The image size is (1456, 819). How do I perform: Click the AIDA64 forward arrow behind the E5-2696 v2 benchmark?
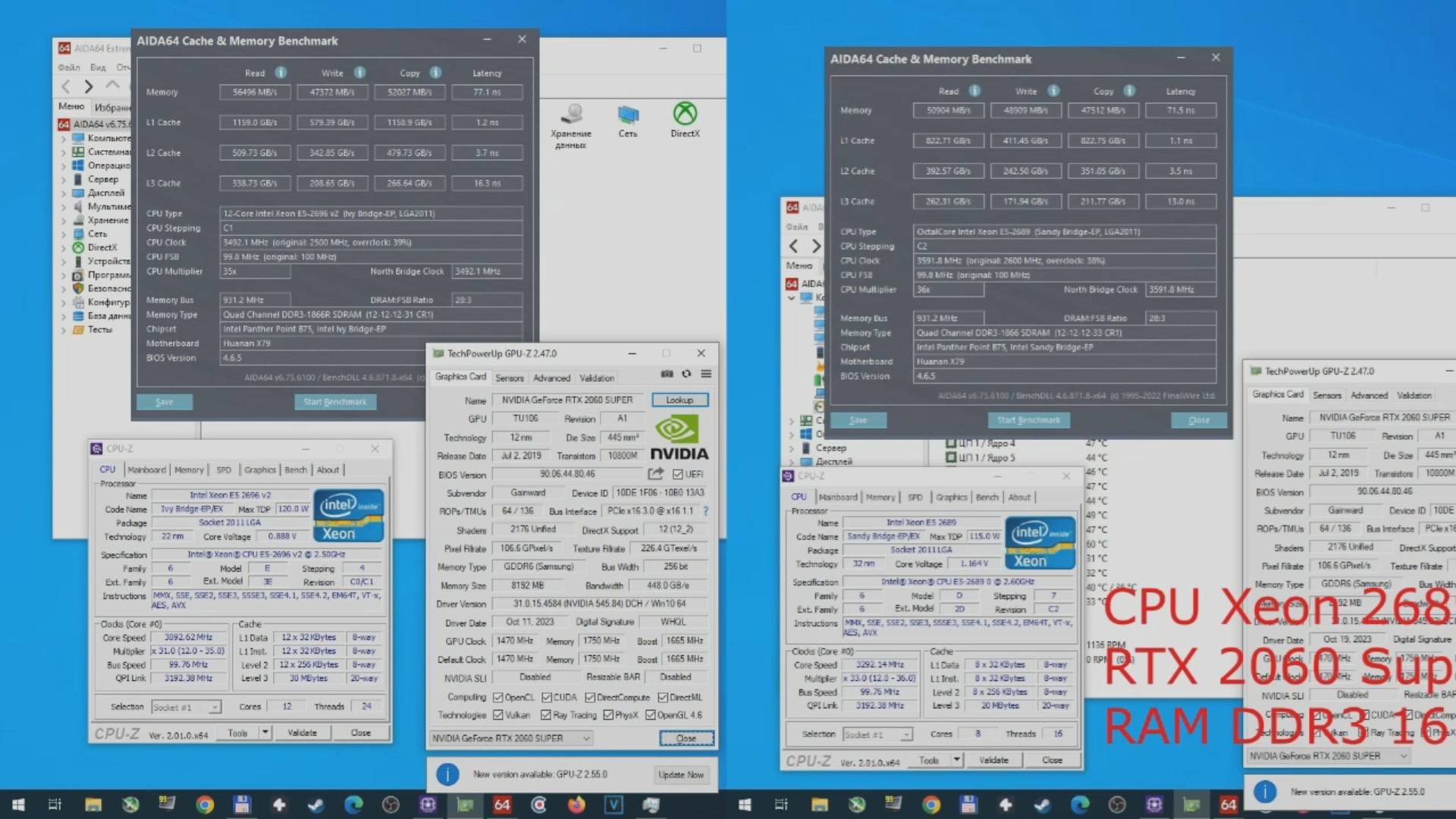pos(89,86)
